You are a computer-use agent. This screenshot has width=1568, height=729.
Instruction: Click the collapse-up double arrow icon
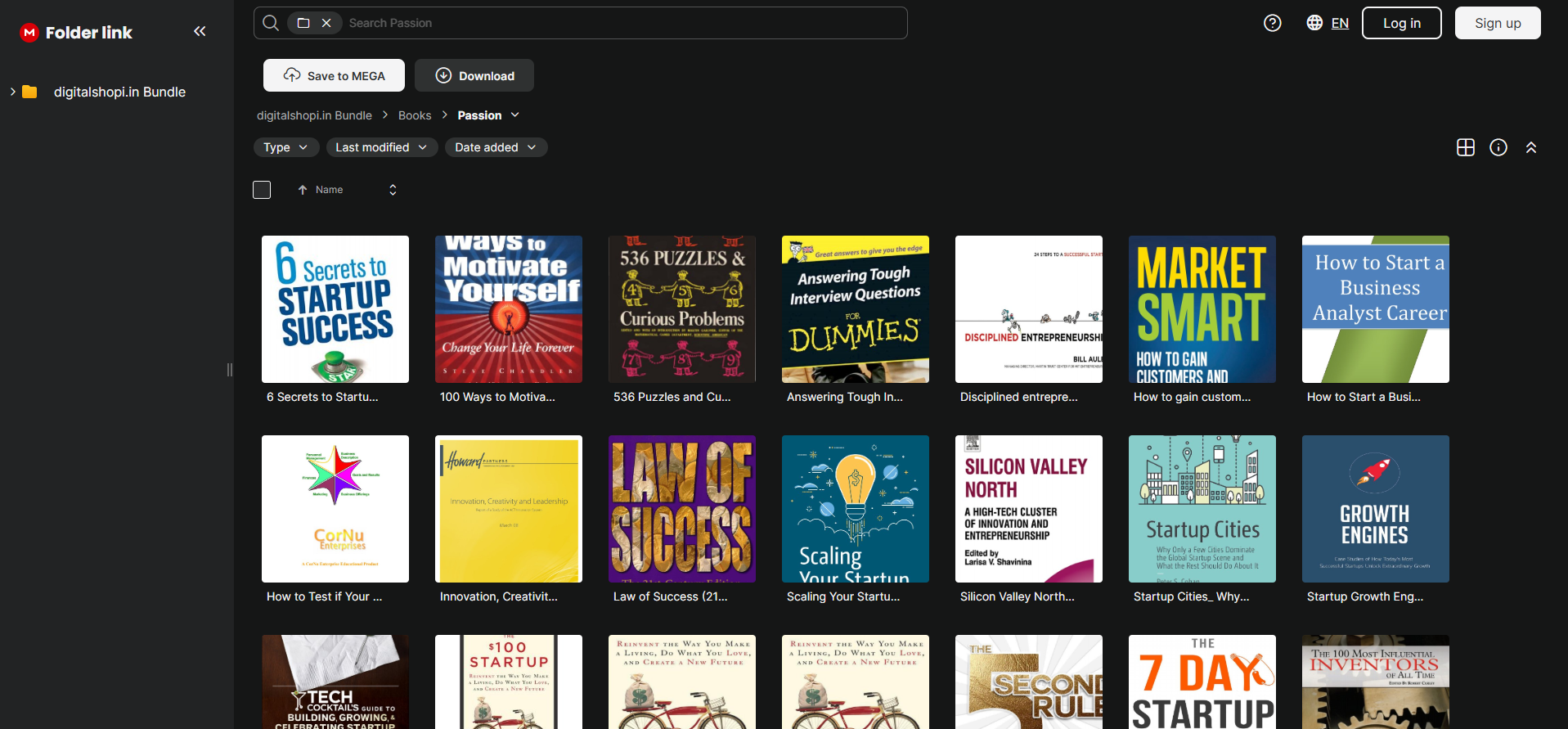(1531, 147)
